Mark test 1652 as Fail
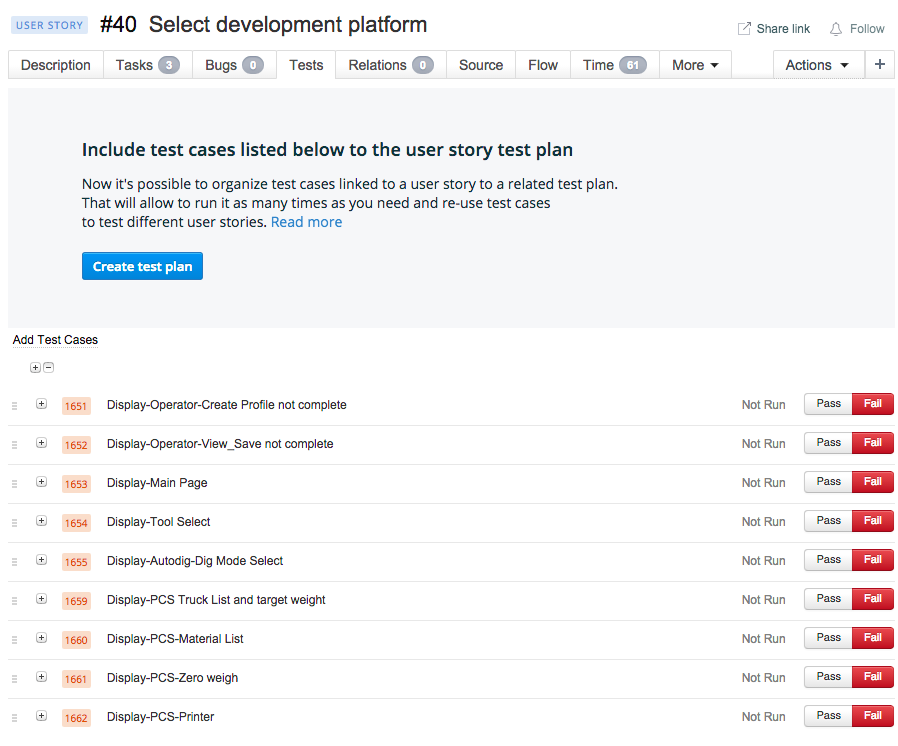Viewport: 898px width, 746px height. (x=873, y=443)
